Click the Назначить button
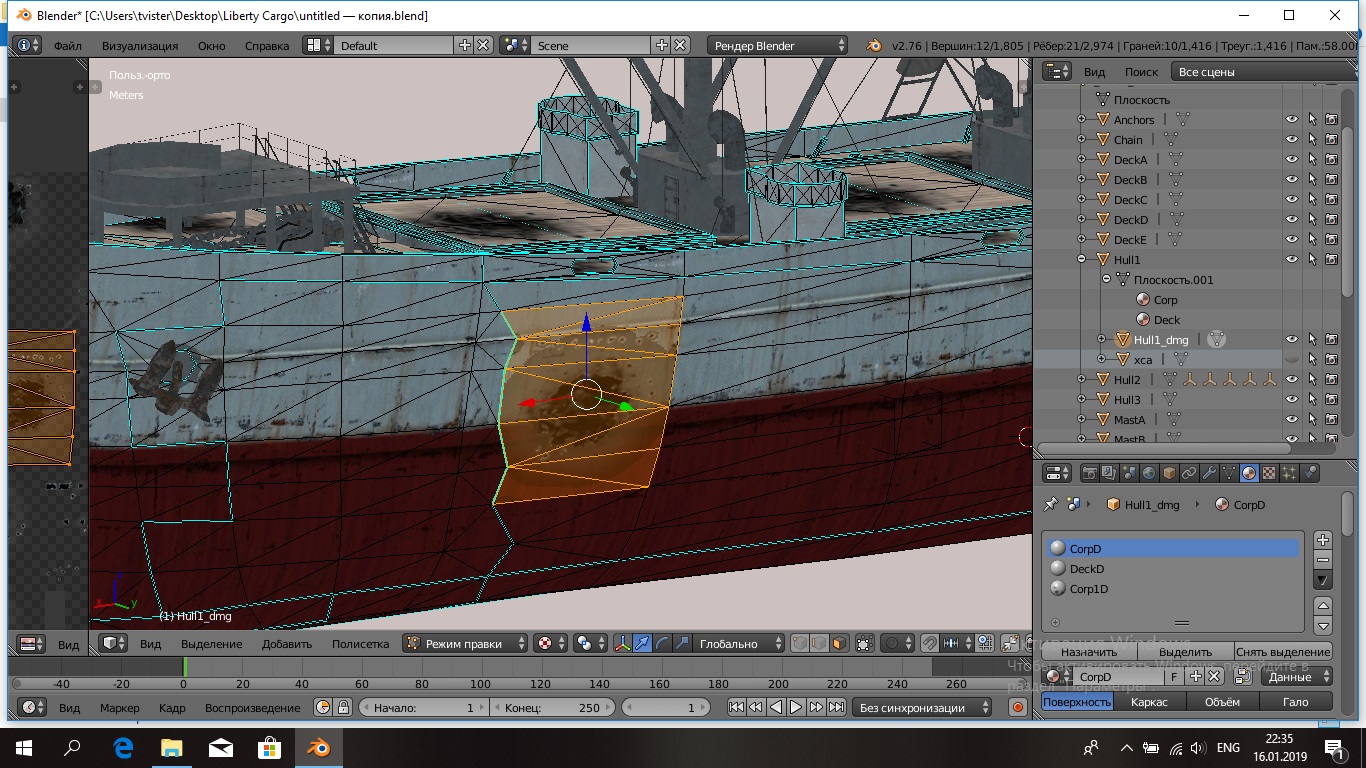The height and width of the screenshot is (768, 1366). point(1089,652)
